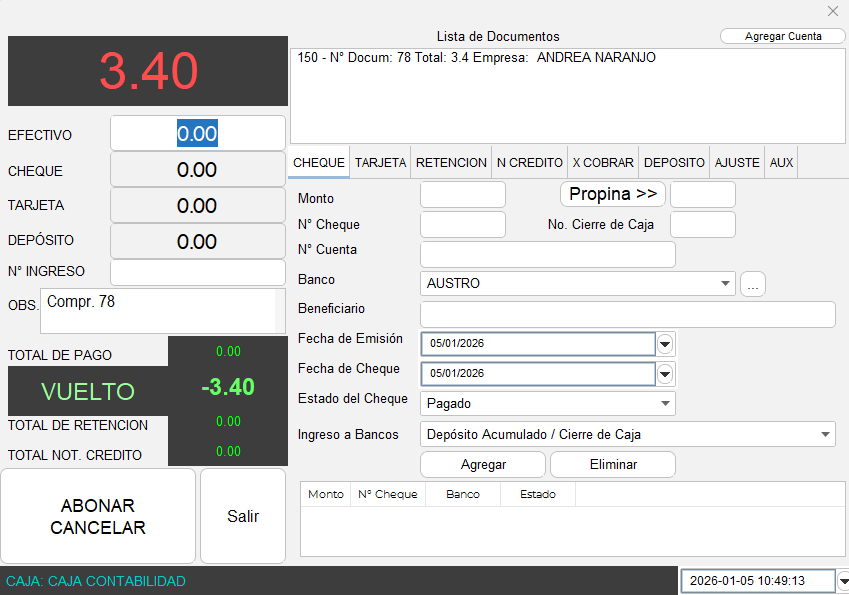Close the payment window with X
This screenshot has height=595, width=849.
[x=833, y=11]
